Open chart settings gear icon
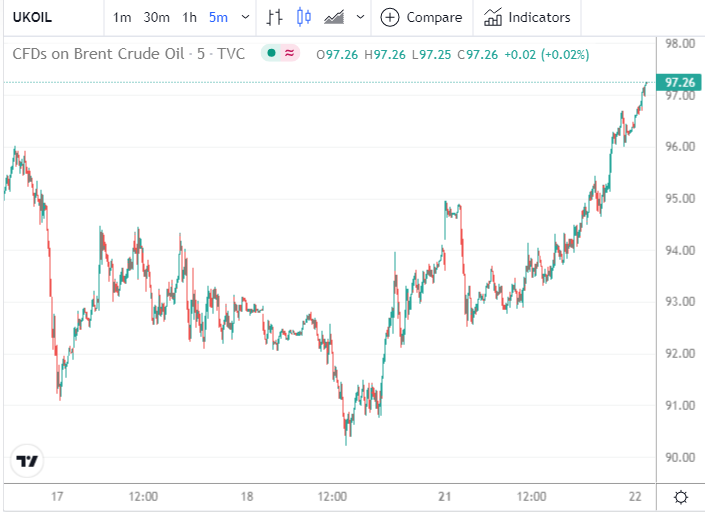Image resolution: width=705 pixels, height=517 pixels. (x=681, y=497)
